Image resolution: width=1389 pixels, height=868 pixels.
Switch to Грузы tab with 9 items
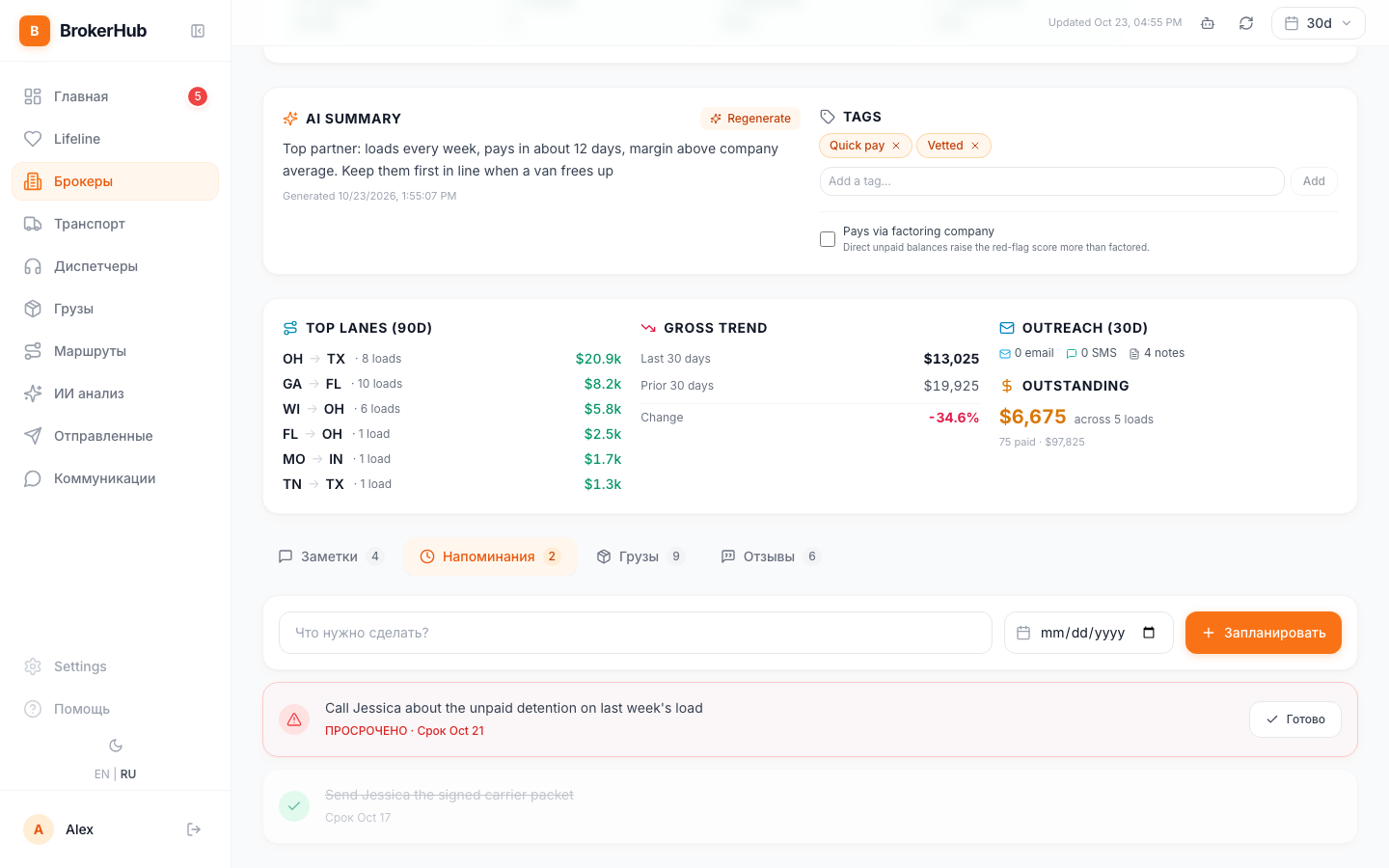click(640, 556)
